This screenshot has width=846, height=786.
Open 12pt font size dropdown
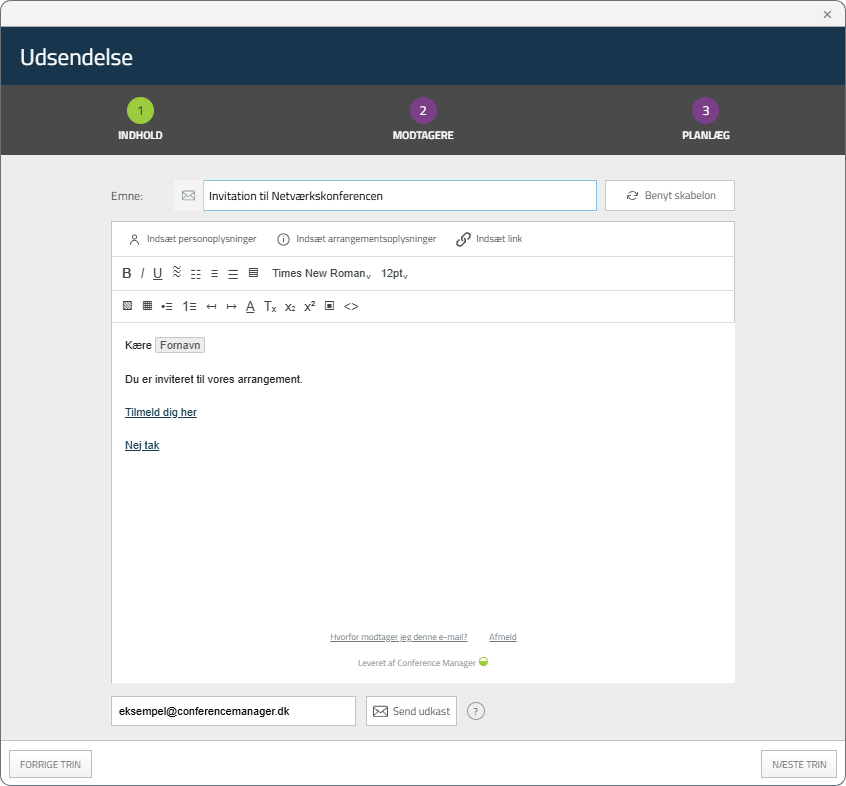[x=394, y=274]
